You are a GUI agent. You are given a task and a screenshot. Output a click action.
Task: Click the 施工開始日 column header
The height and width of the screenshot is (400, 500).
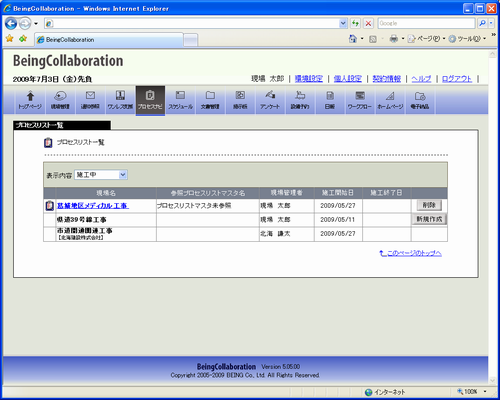pos(338,193)
